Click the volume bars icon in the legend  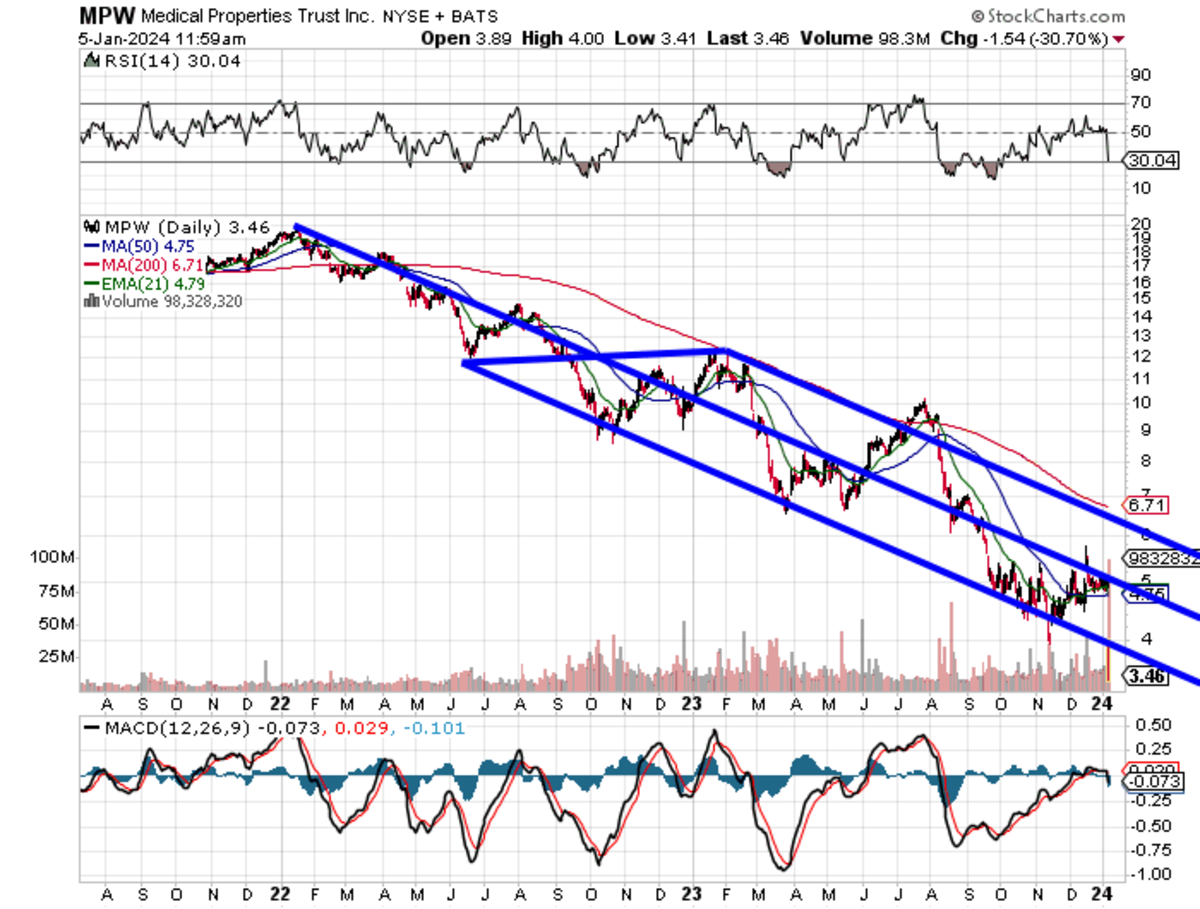coord(93,300)
